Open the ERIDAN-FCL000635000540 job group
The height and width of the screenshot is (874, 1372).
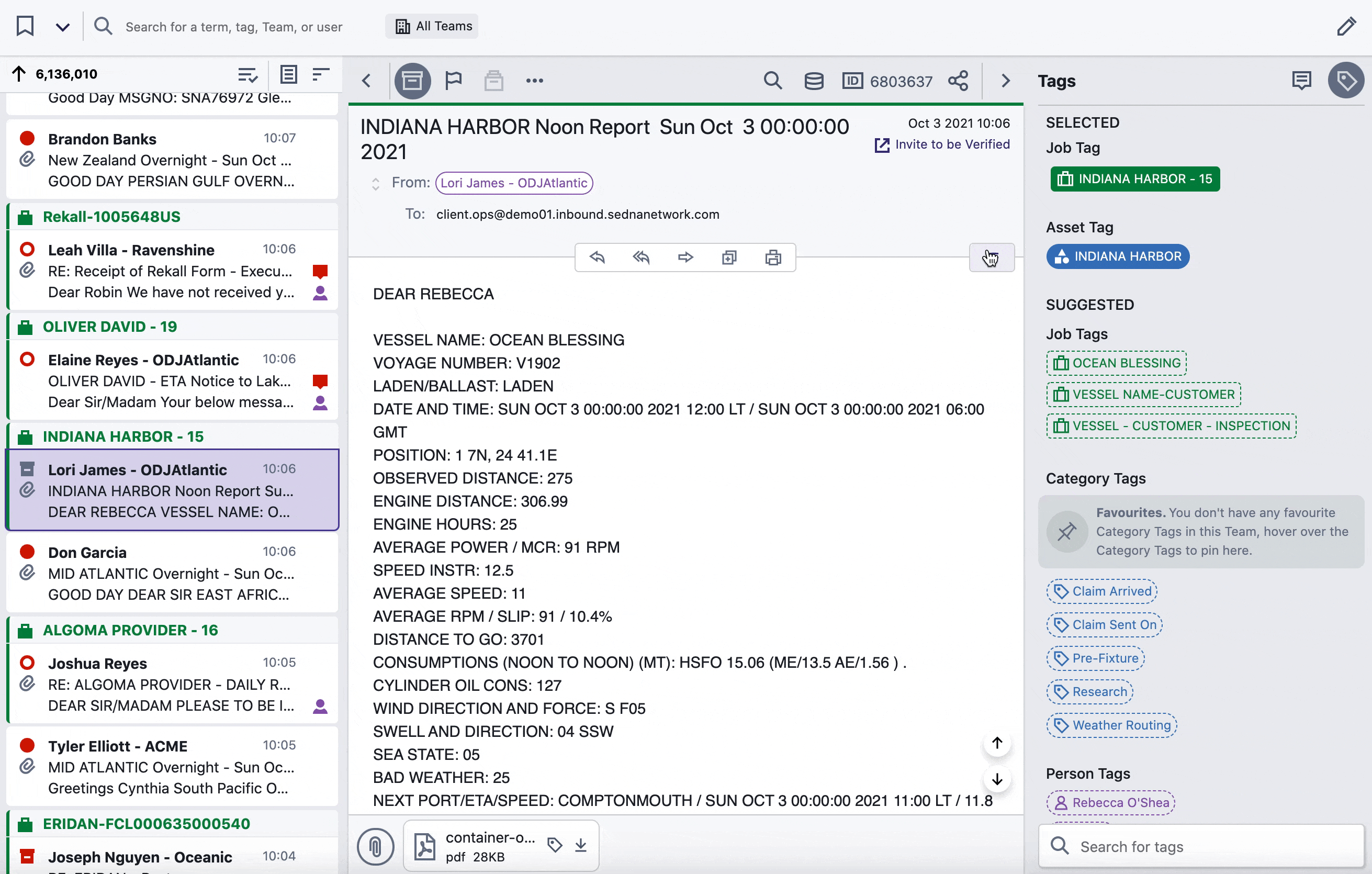pyautogui.click(x=172, y=824)
